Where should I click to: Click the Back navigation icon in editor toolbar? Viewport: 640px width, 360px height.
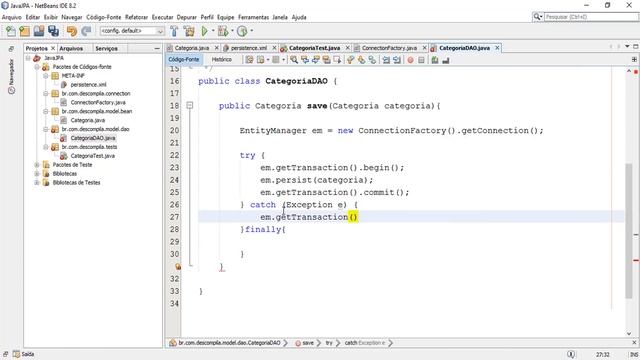pos(260,60)
